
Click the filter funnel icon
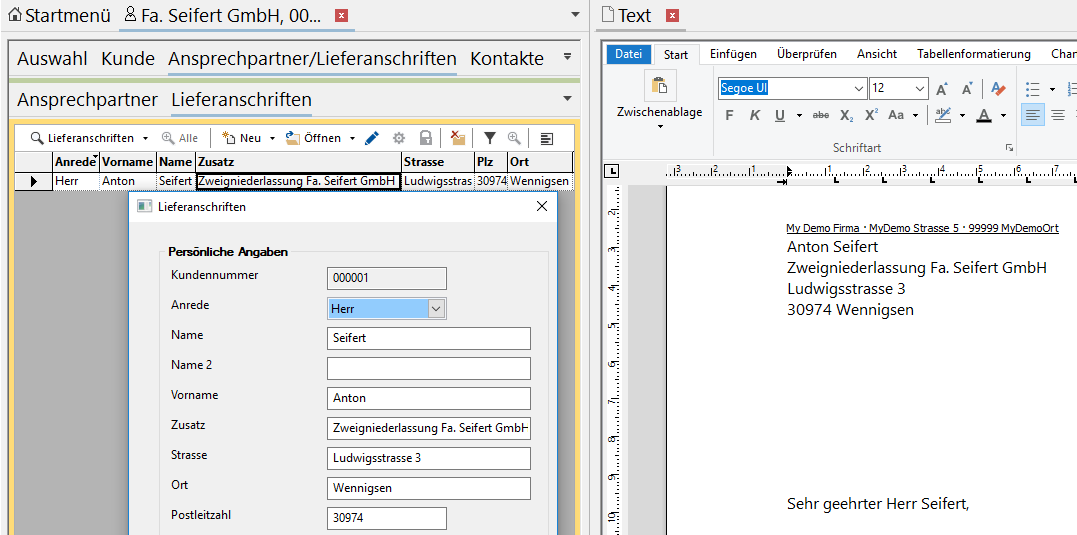[490, 138]
